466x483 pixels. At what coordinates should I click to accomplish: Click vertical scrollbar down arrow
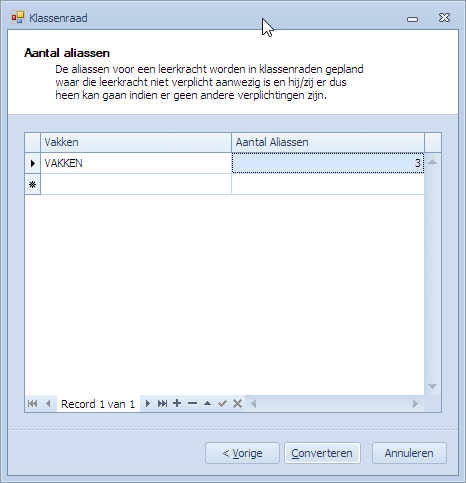pyautogui.click(x=432, y=387)
